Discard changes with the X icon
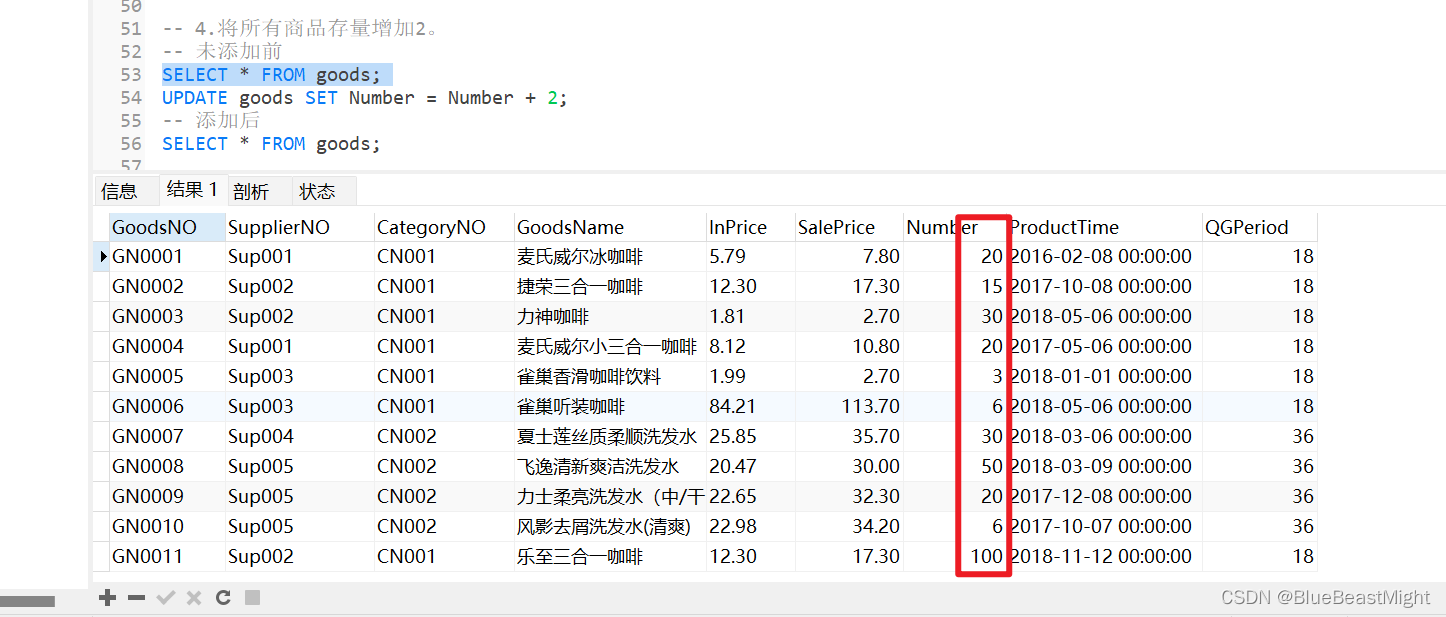The image size is (1446, 617). pos(194,598)
